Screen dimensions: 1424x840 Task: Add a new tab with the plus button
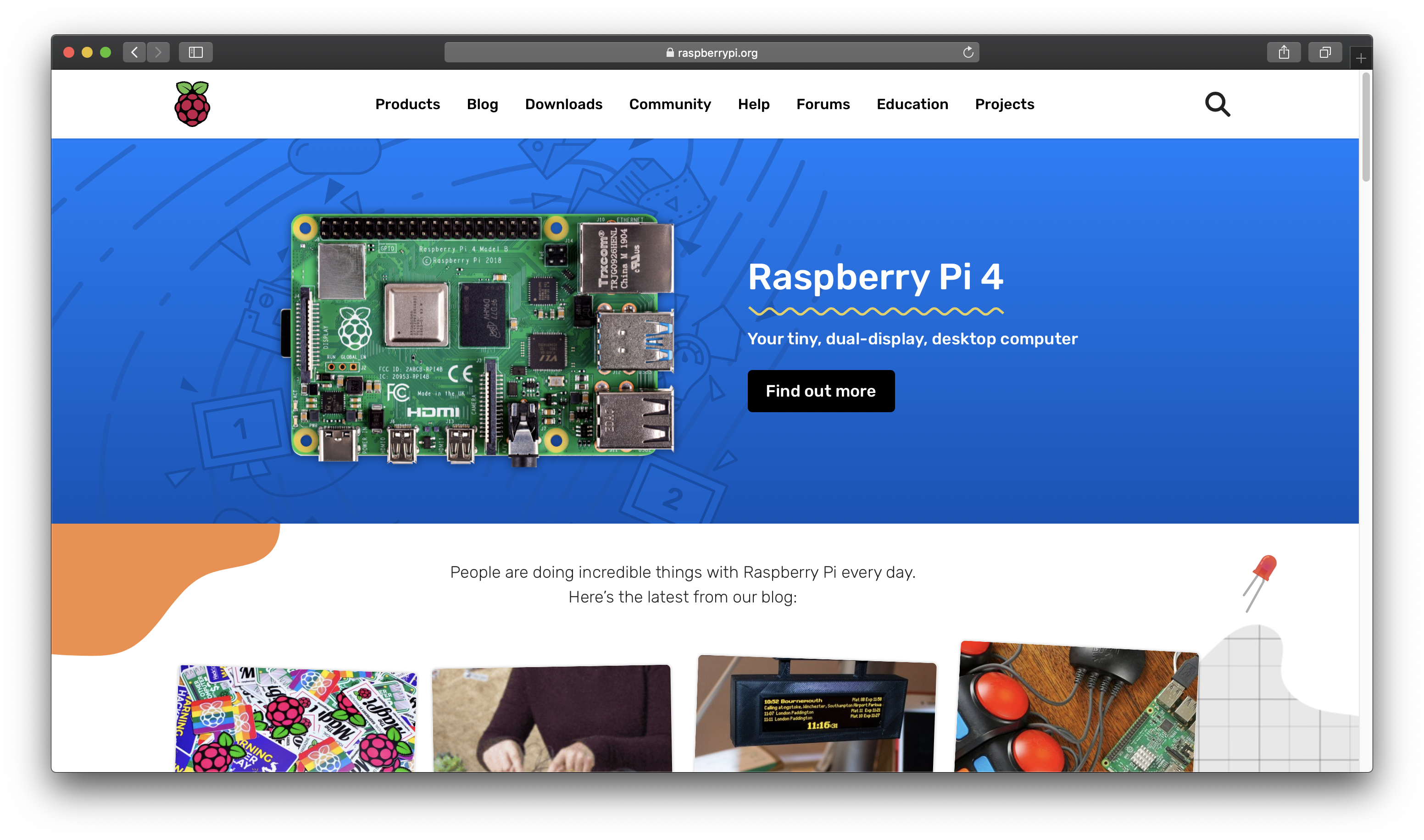1361,58
